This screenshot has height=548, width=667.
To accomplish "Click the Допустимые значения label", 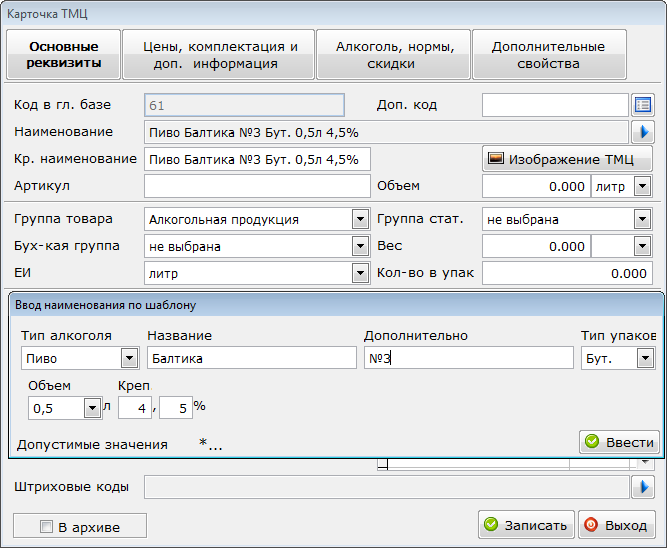I will pyautogui.click(x=92, y=445).
